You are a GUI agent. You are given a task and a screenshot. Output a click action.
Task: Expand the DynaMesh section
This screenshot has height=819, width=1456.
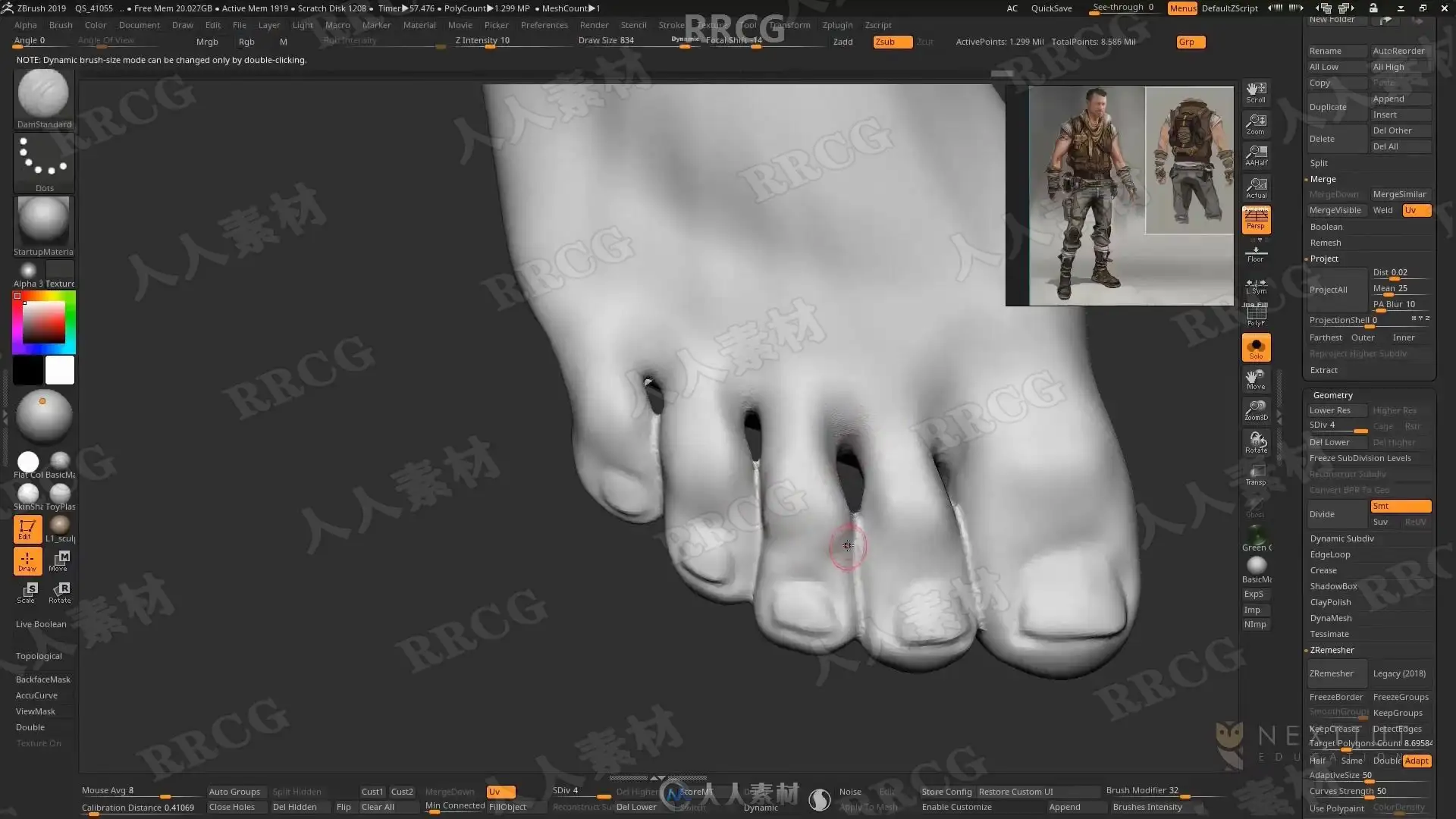coord(1330,618)
